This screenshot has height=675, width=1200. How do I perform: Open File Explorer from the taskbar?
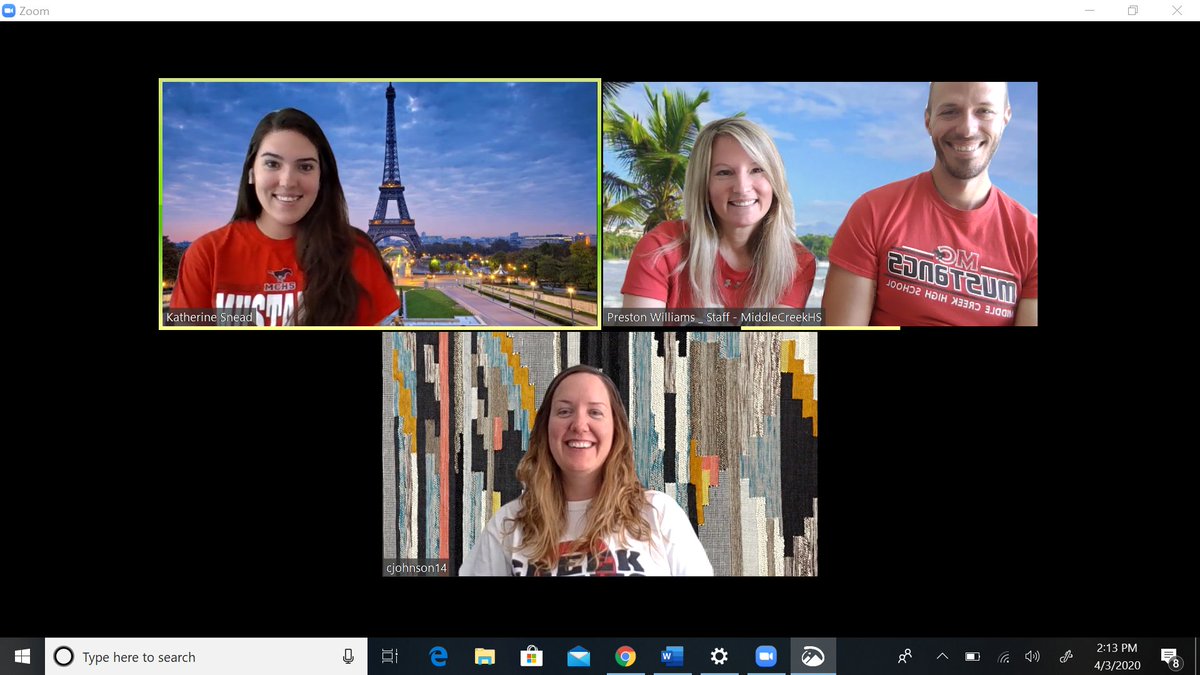pyautogui.click(x=485, y=657)
